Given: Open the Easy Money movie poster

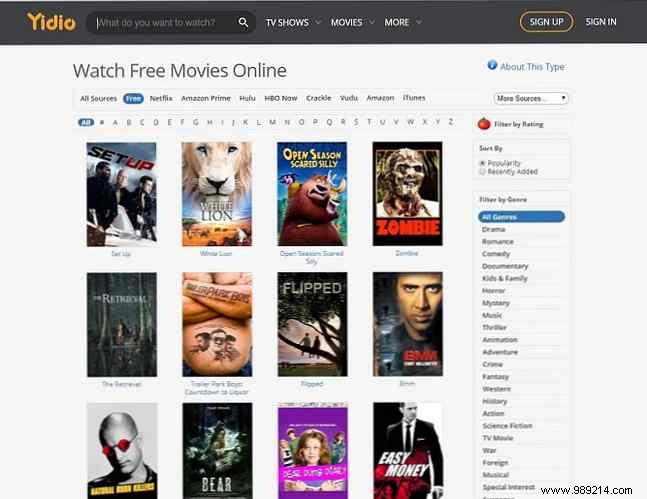Looking at the screenshot, I should [408, 451].
